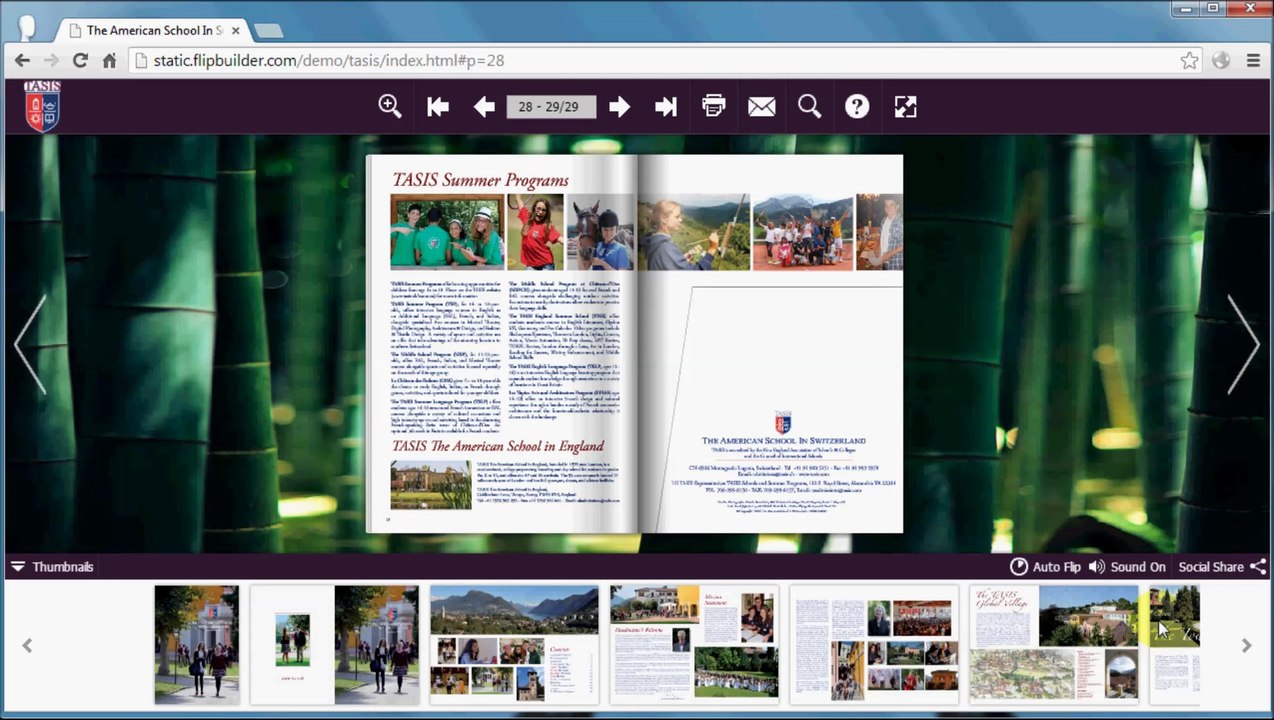Turn off Sound On
1274x720 pixels.
tap(1127, 567)
